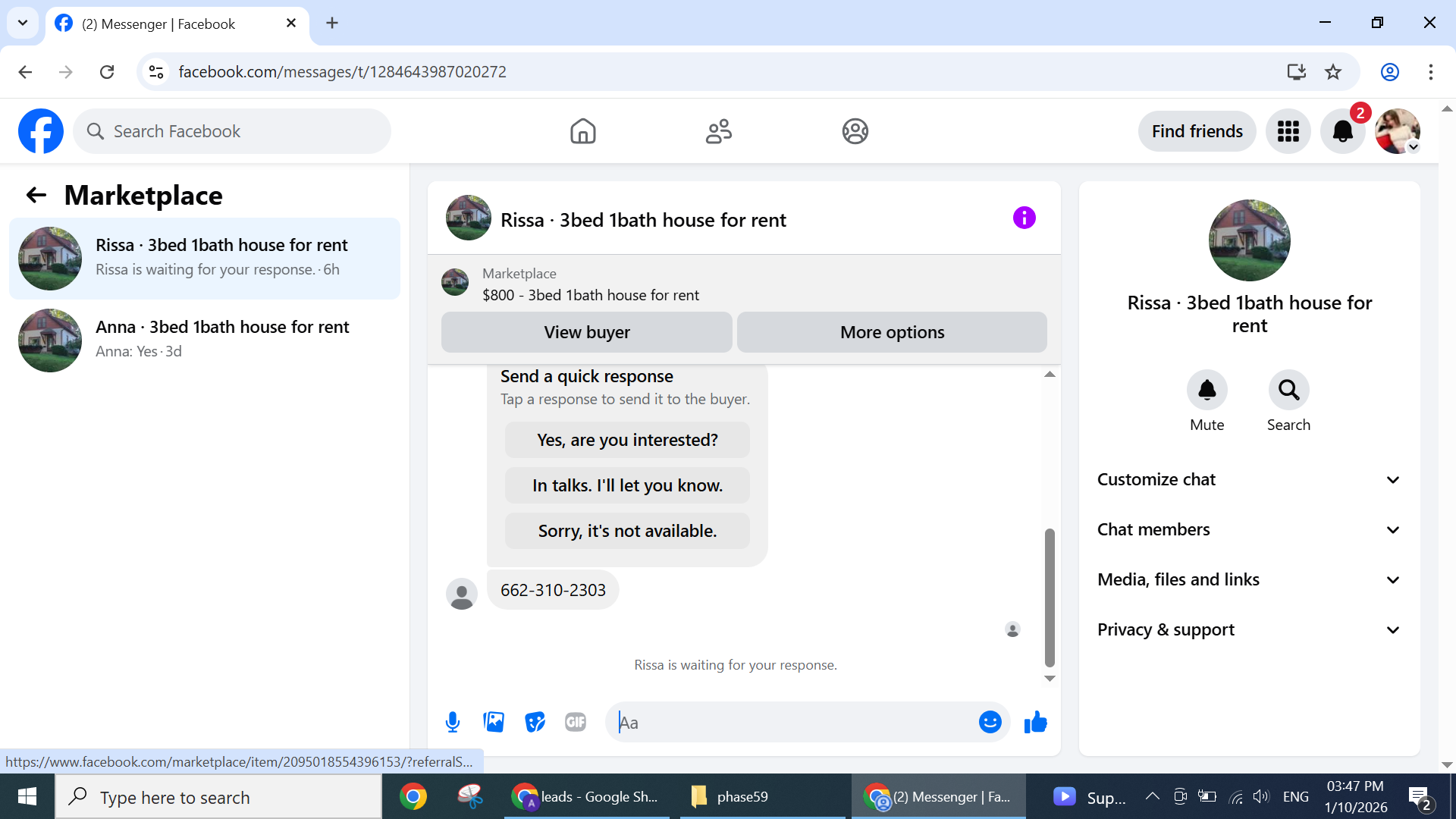Toggle conversation information panel
Image resolution: width=1456 pixels, height=819 pixels.
click(x=1024, y=218)
